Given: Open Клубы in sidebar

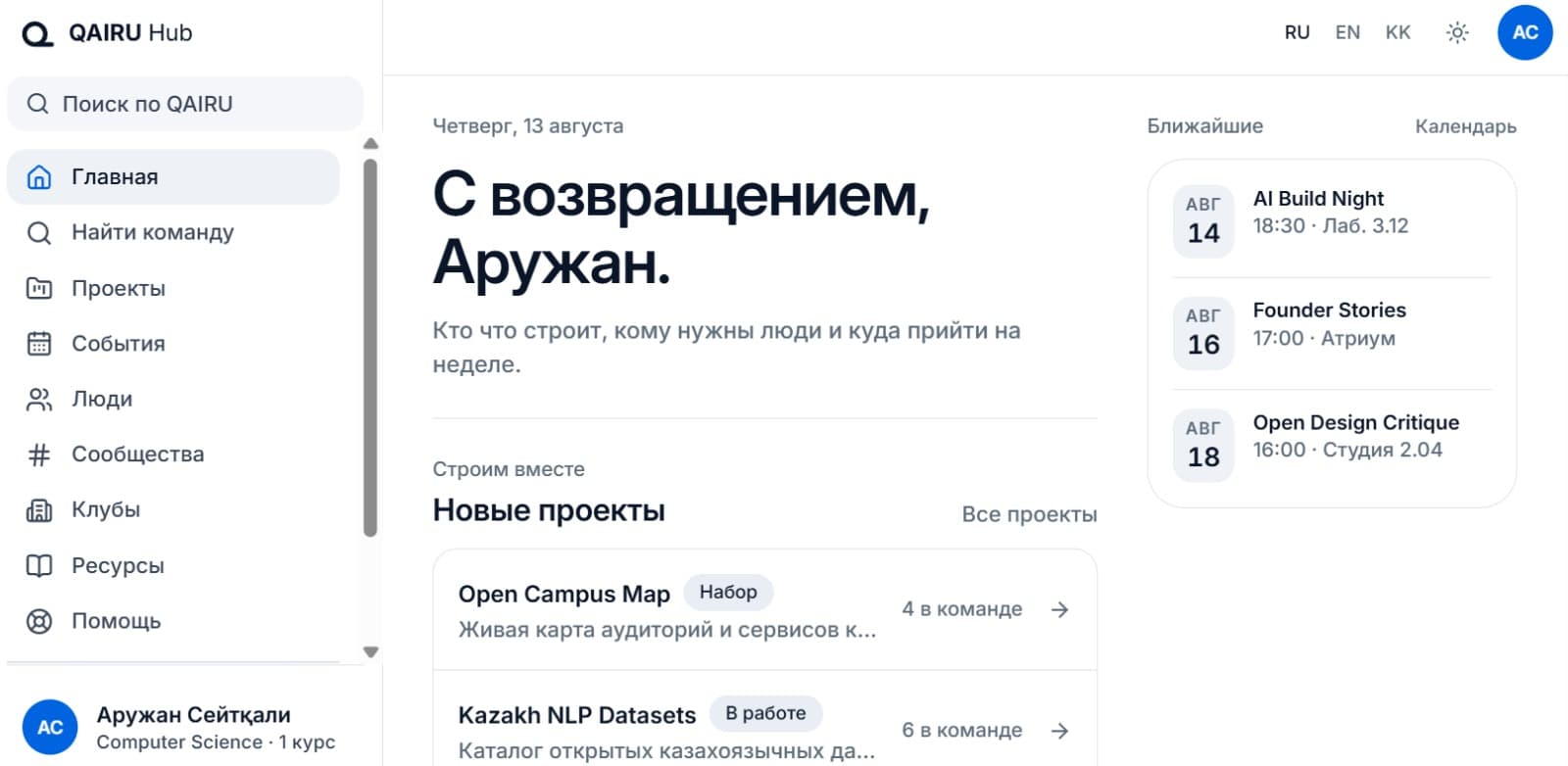Looking at the screenshot, I should pos(173,510).
